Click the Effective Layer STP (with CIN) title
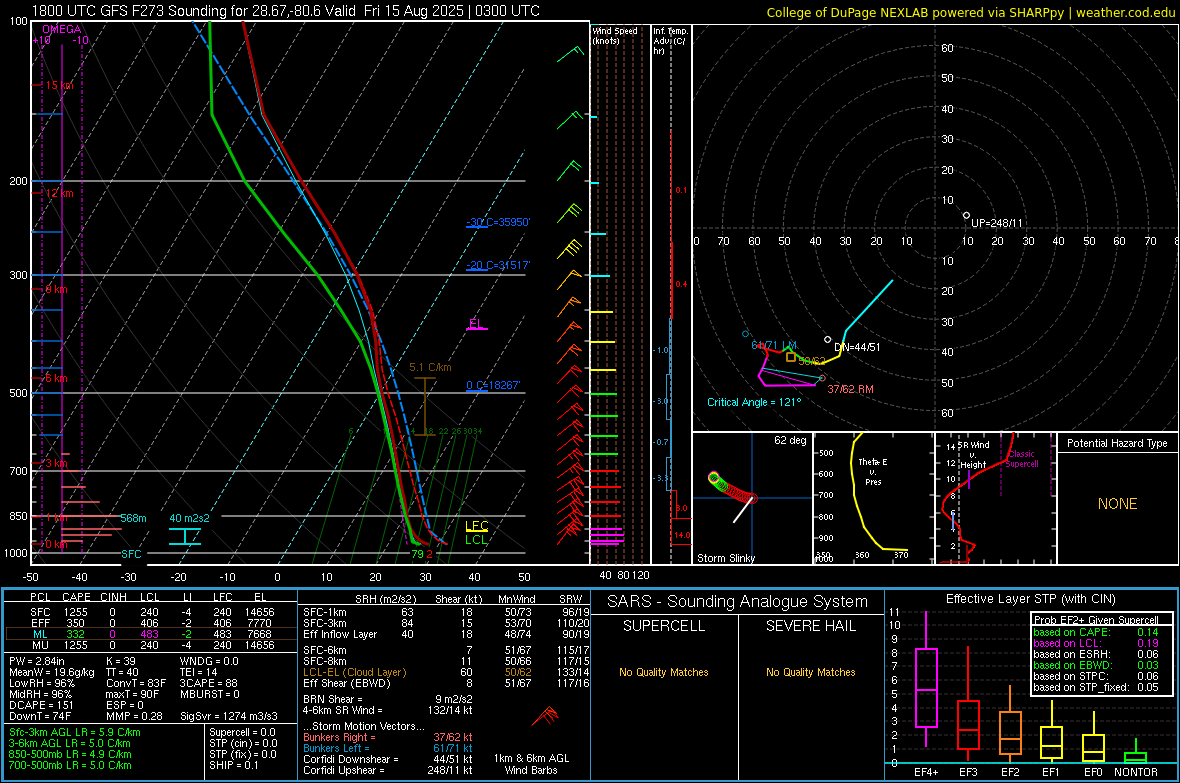This screenshot has width=1180, height=783. [x=1030, y=599]
